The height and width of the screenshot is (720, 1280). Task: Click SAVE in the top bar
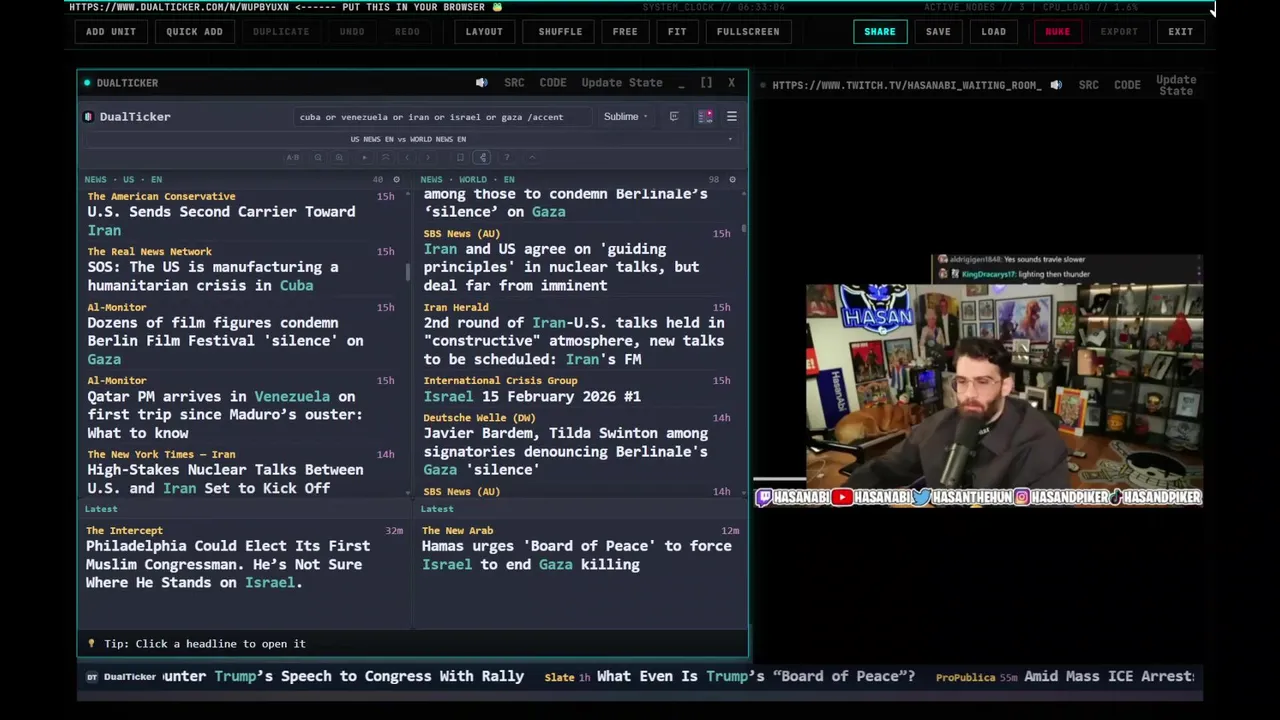938,31
